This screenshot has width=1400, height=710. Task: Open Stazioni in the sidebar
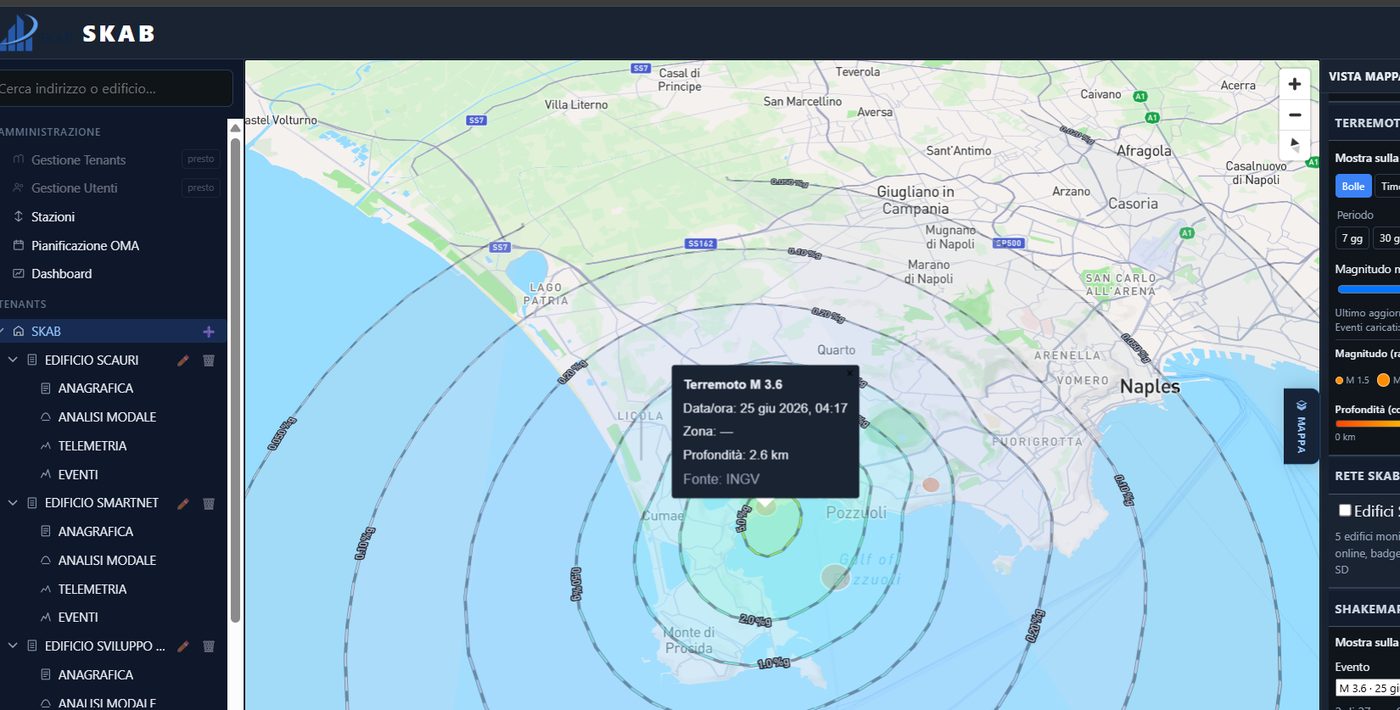(53, 217)
